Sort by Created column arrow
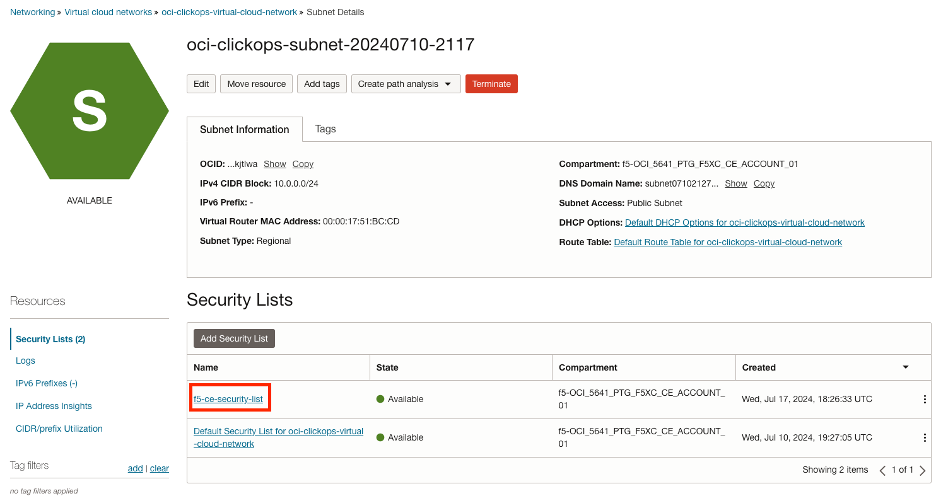The image size is (936, 496). (906, 368)
